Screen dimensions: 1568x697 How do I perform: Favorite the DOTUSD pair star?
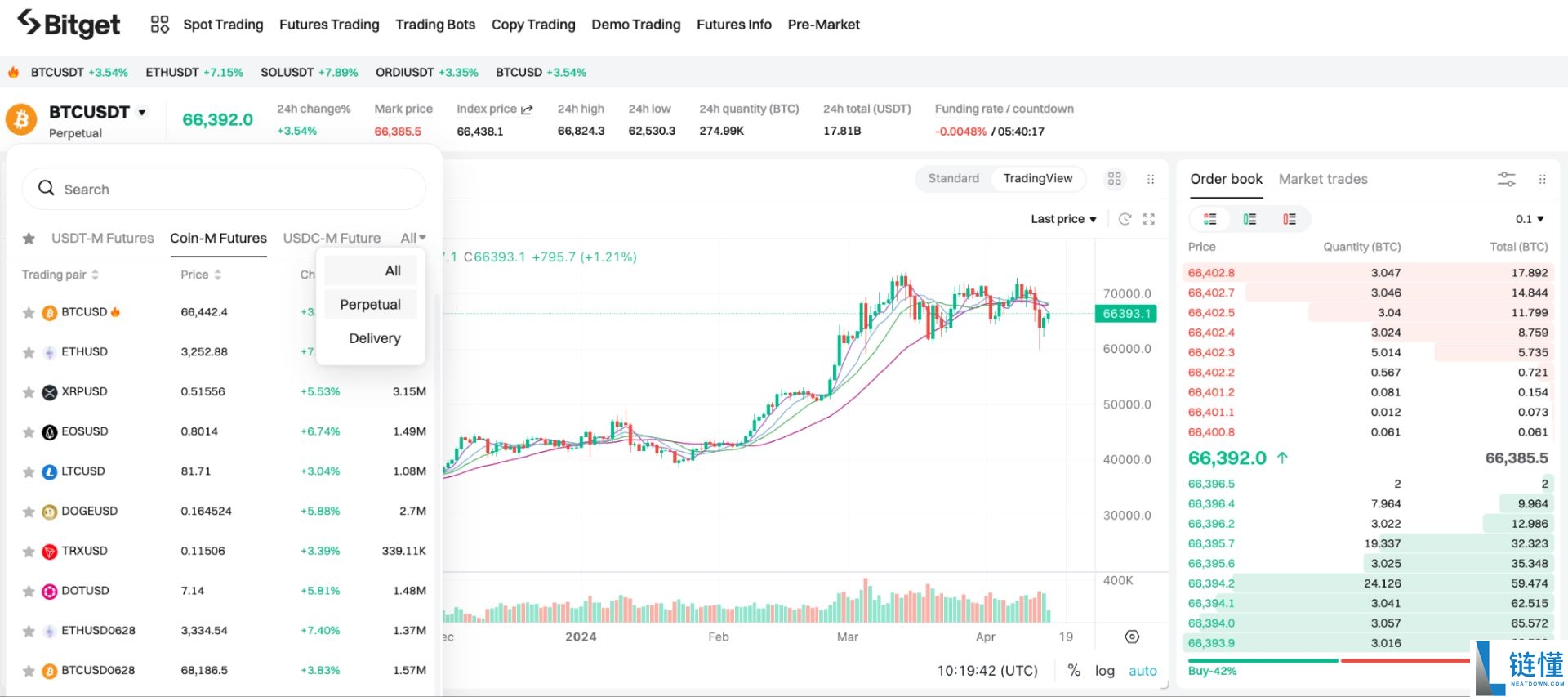[29, 592]
